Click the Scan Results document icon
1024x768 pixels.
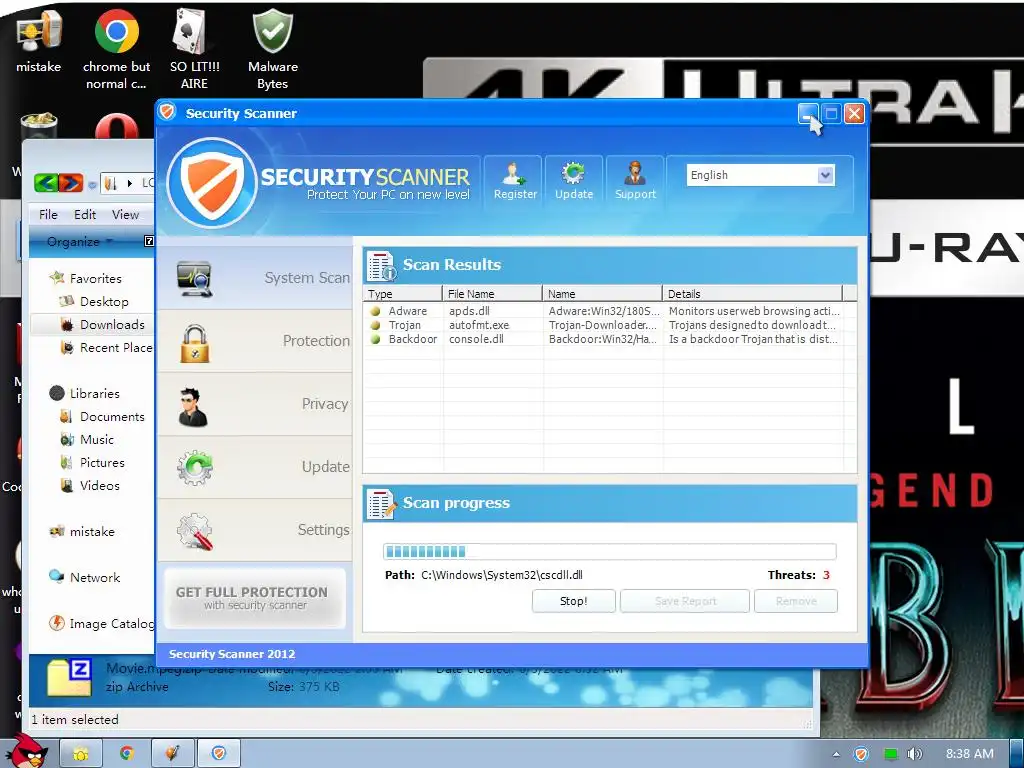(381, 265)
